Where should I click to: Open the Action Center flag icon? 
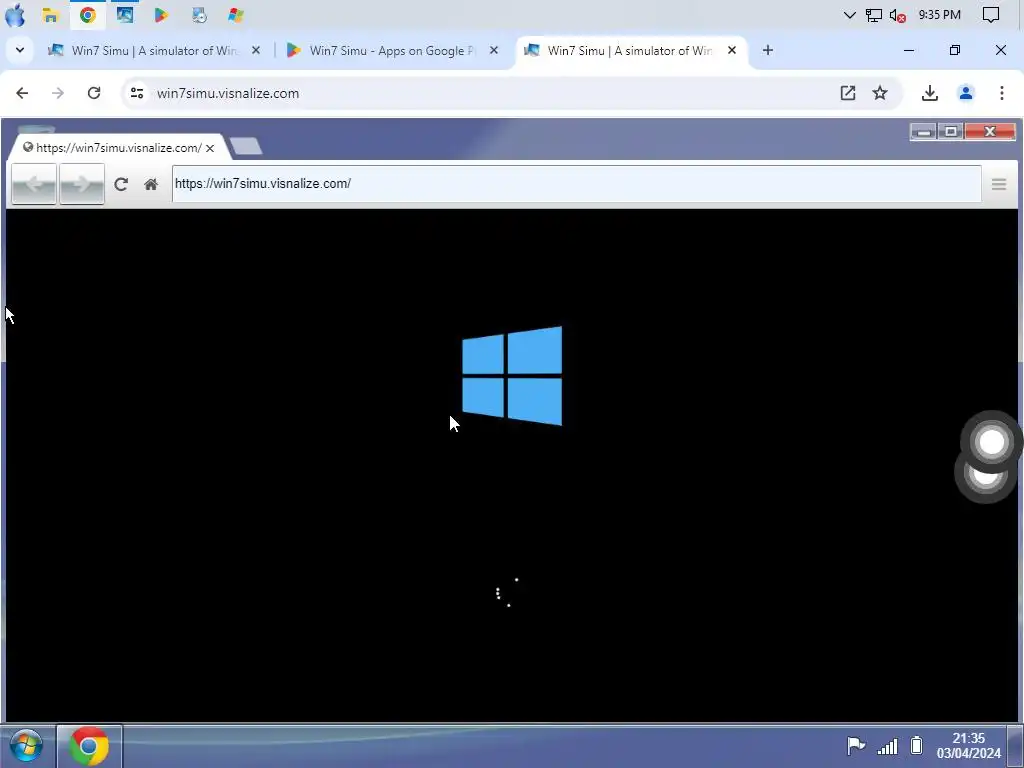pos(856,745)
